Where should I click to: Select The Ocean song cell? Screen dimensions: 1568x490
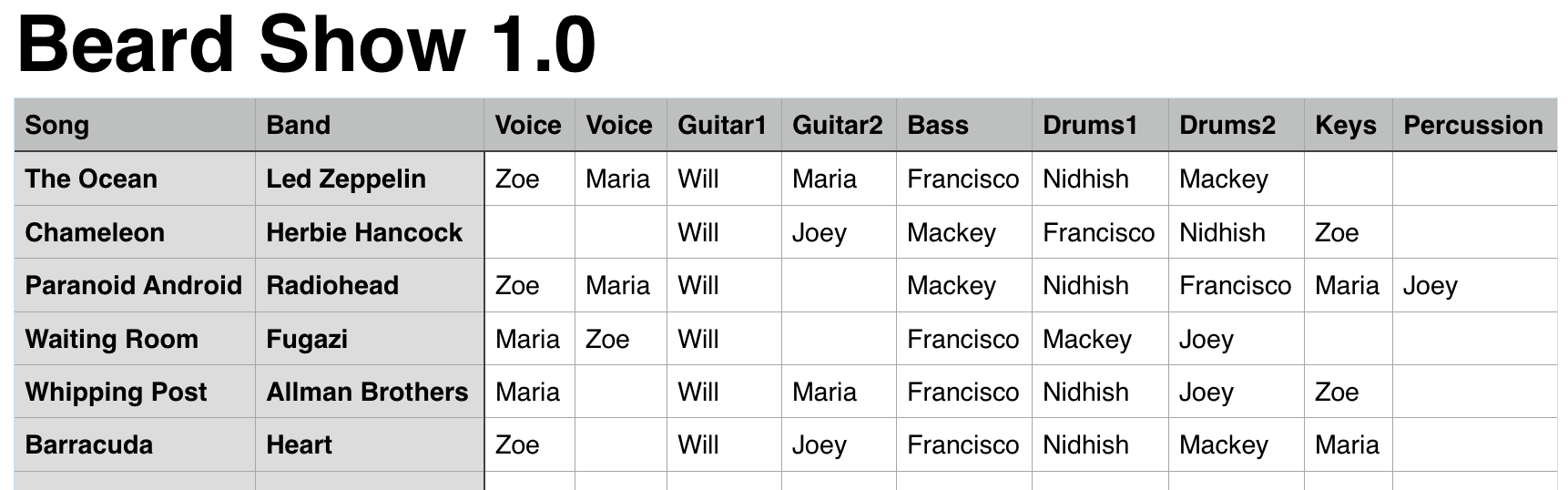tap(135, 179)
